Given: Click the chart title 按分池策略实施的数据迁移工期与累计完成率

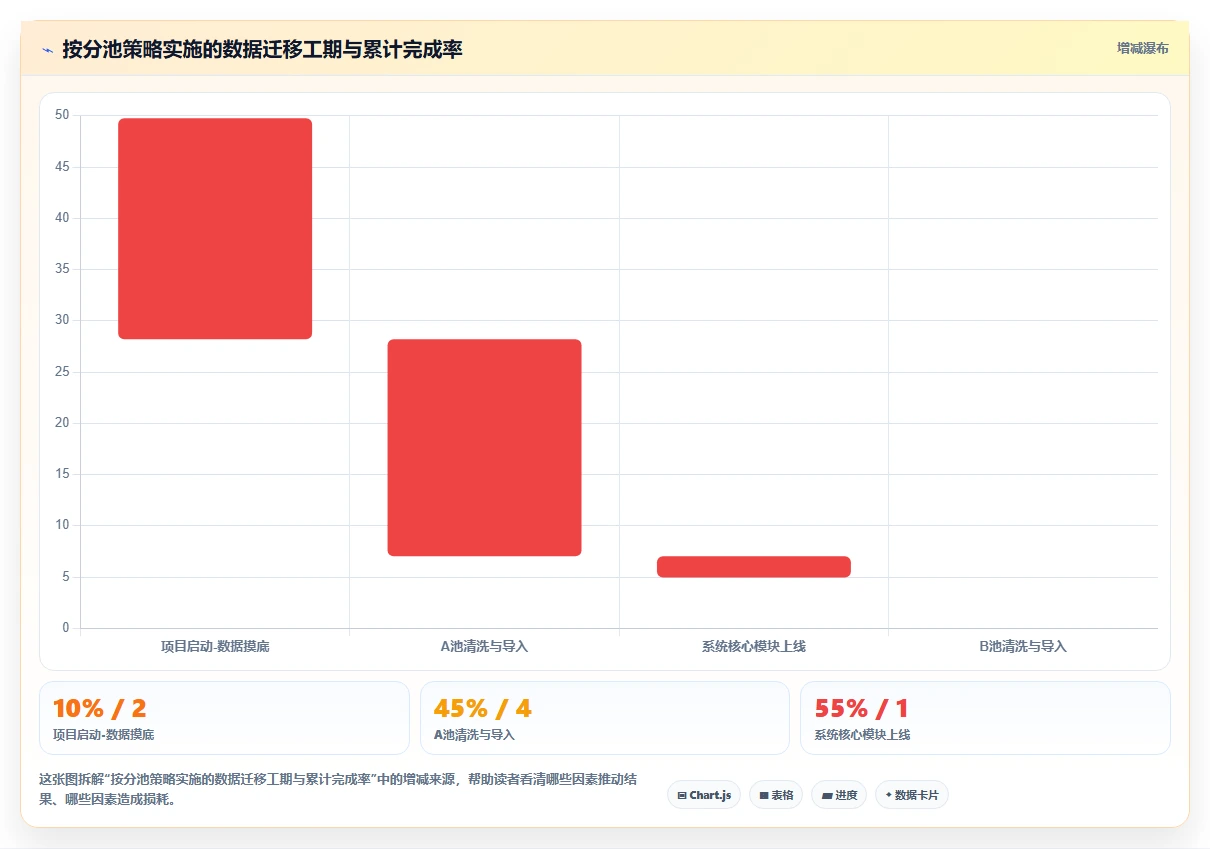Looking at the screenshot, I should [x=262, y=50].
